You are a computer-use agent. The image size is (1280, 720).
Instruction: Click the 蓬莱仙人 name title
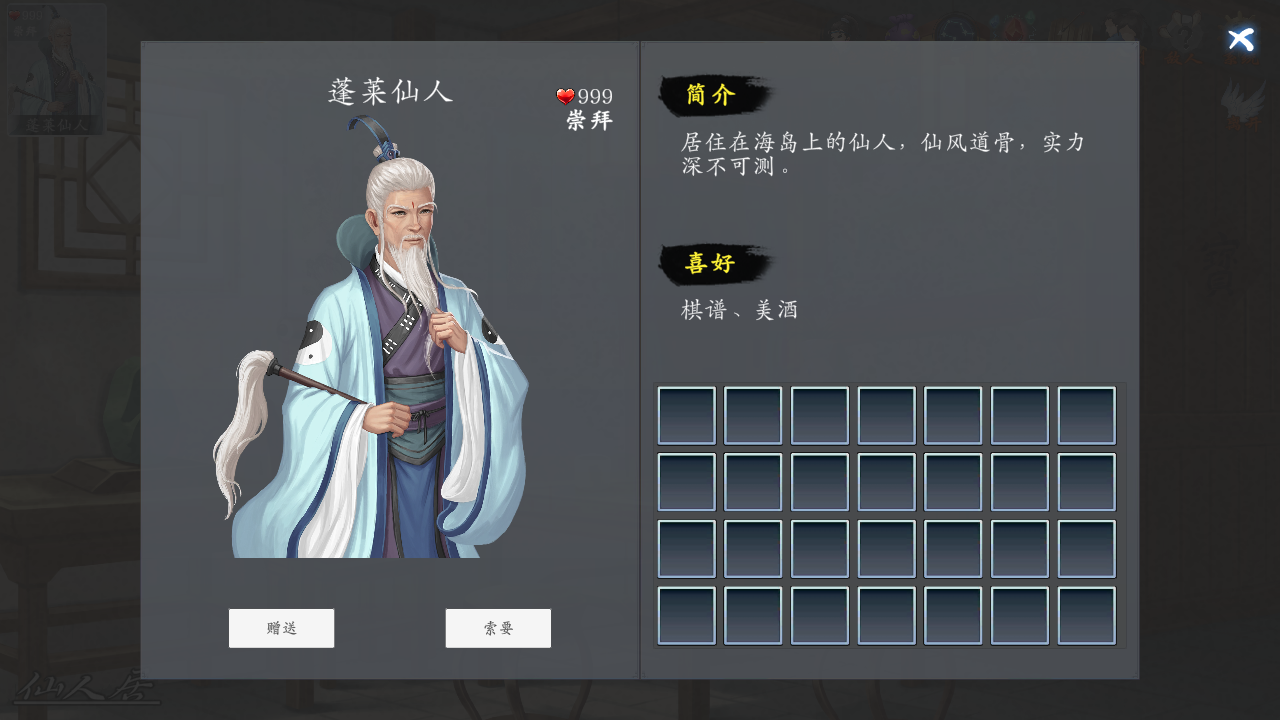click(x=390, y=92)
